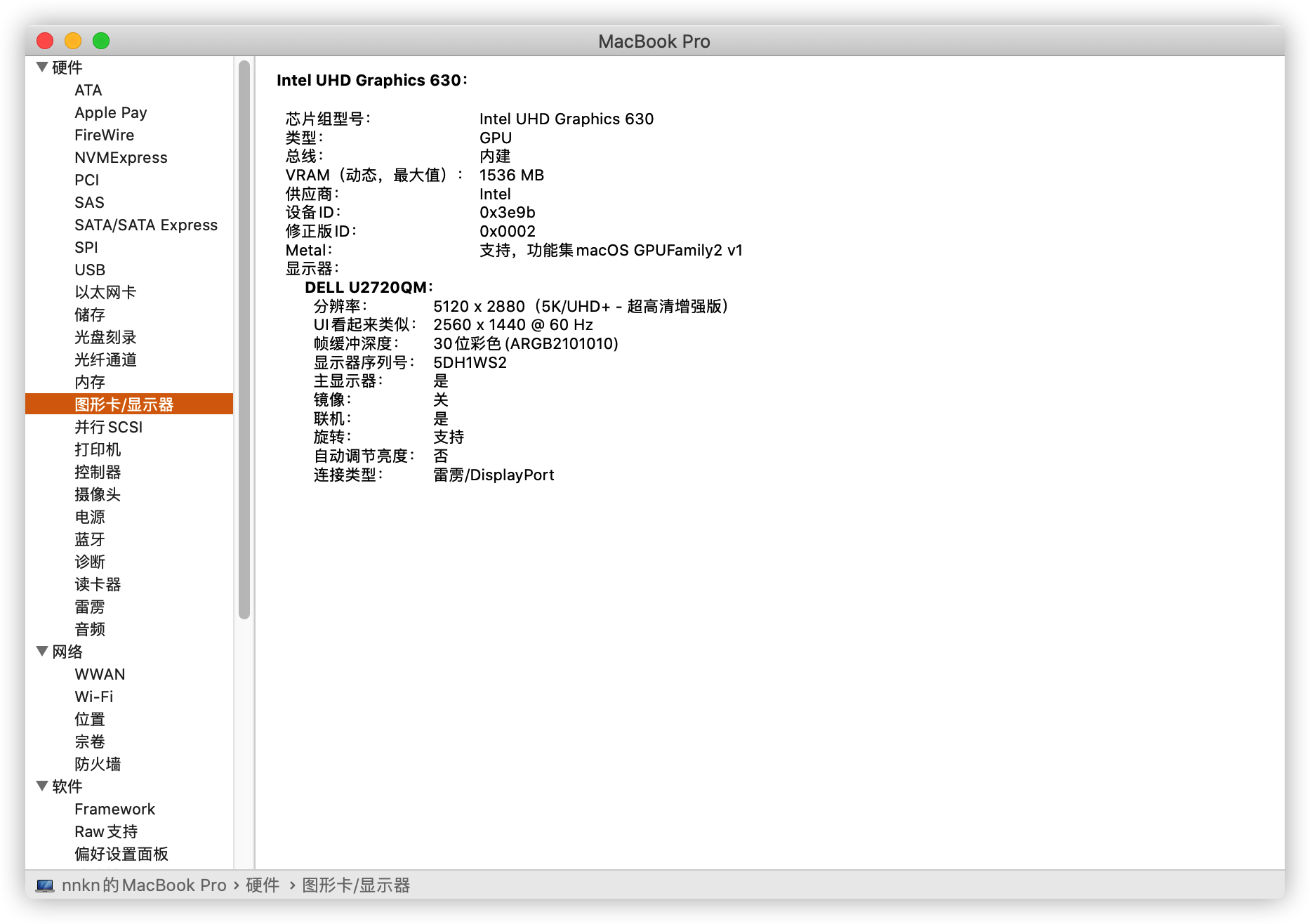
Task: Select 光盘刻录 in sidebar
Action: coord(105,337)
